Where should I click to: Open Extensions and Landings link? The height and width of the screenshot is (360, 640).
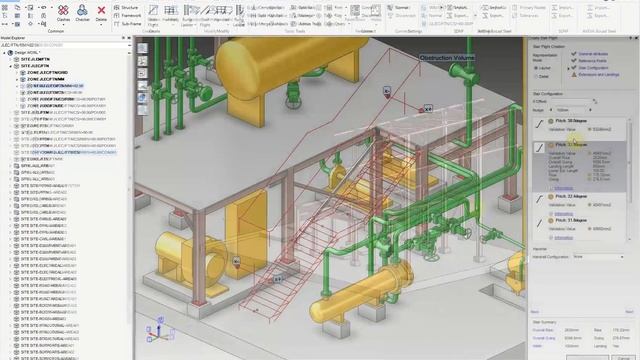click(599, 75)
